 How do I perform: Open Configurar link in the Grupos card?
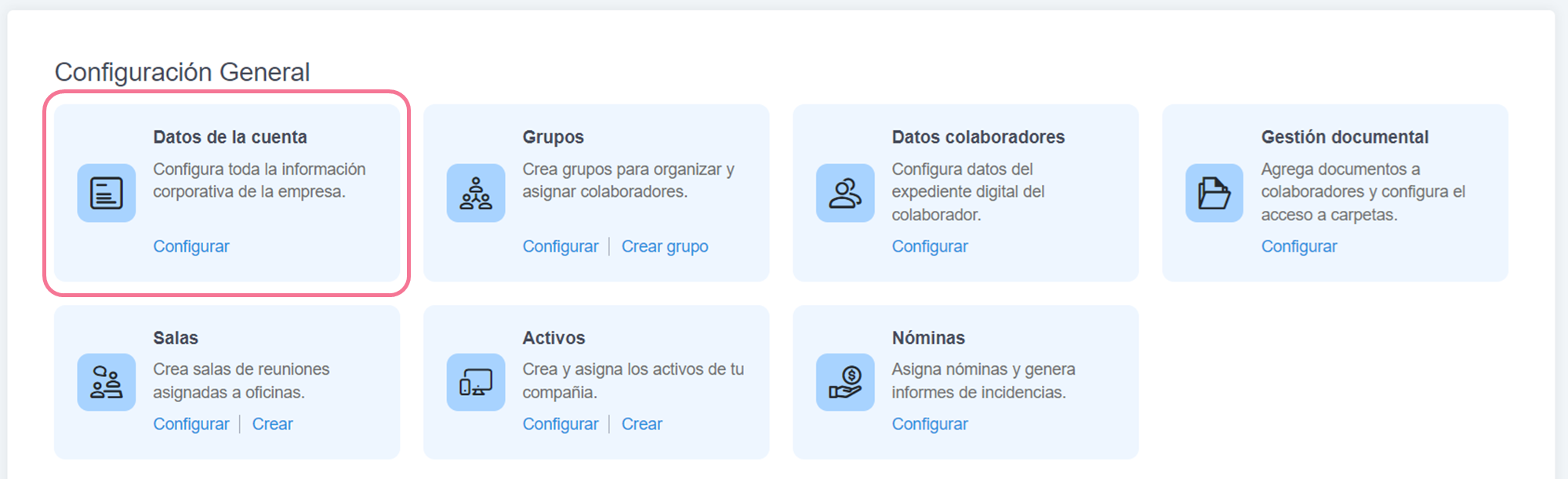[x=560, y=246]
